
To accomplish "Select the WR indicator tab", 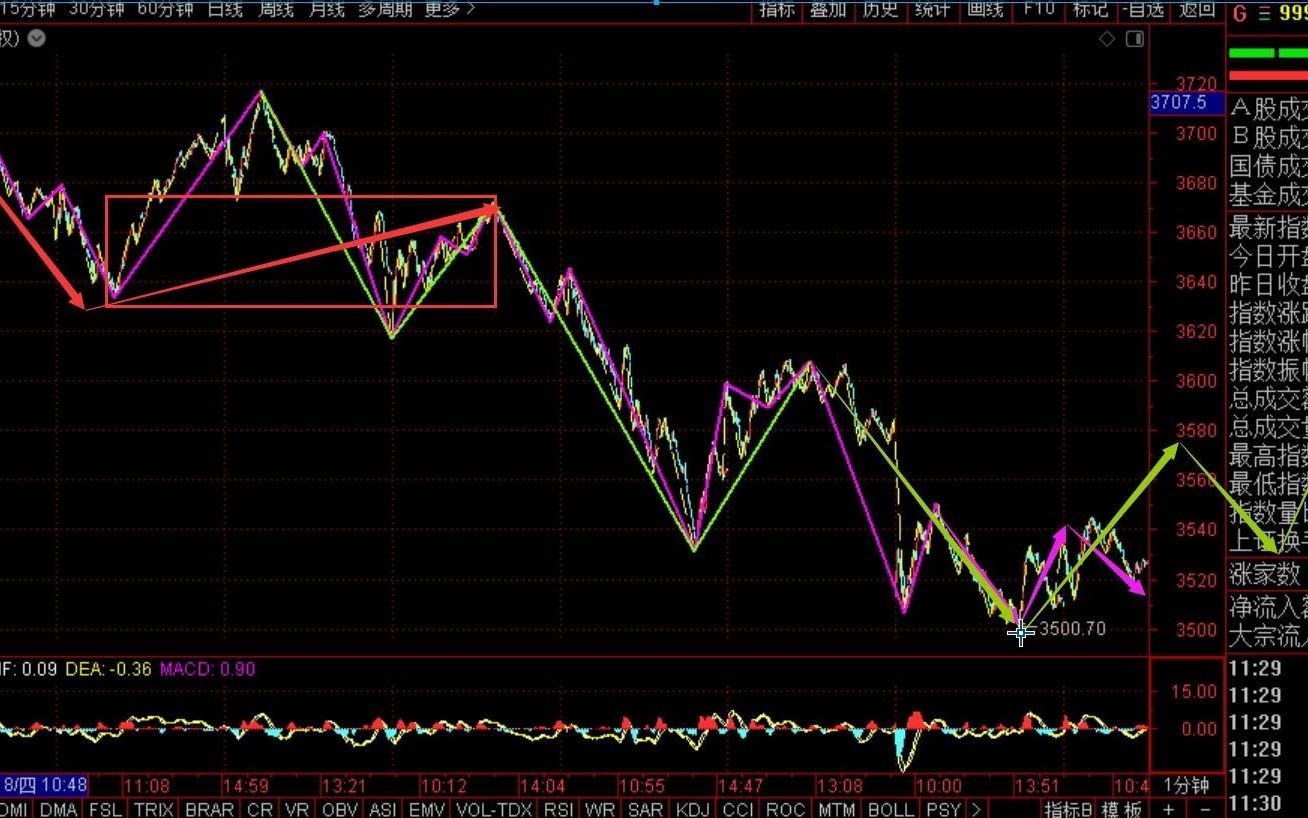I will point(601,809).
